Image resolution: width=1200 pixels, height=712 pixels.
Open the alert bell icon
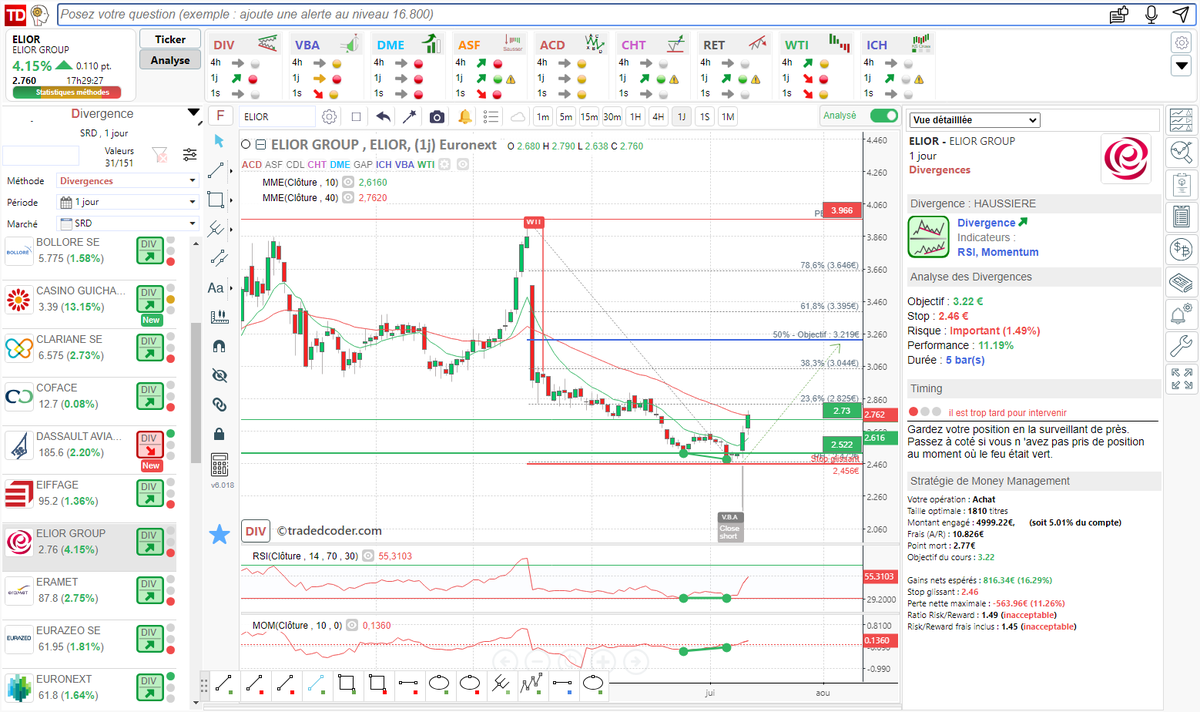point(465,116)
